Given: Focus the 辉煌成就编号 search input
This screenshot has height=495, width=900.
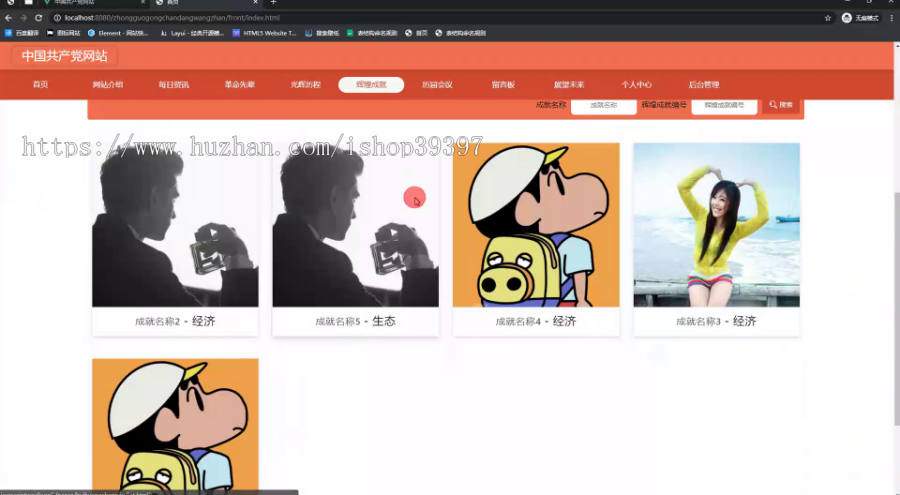Looking at the screenshot, I should [724, 106].
